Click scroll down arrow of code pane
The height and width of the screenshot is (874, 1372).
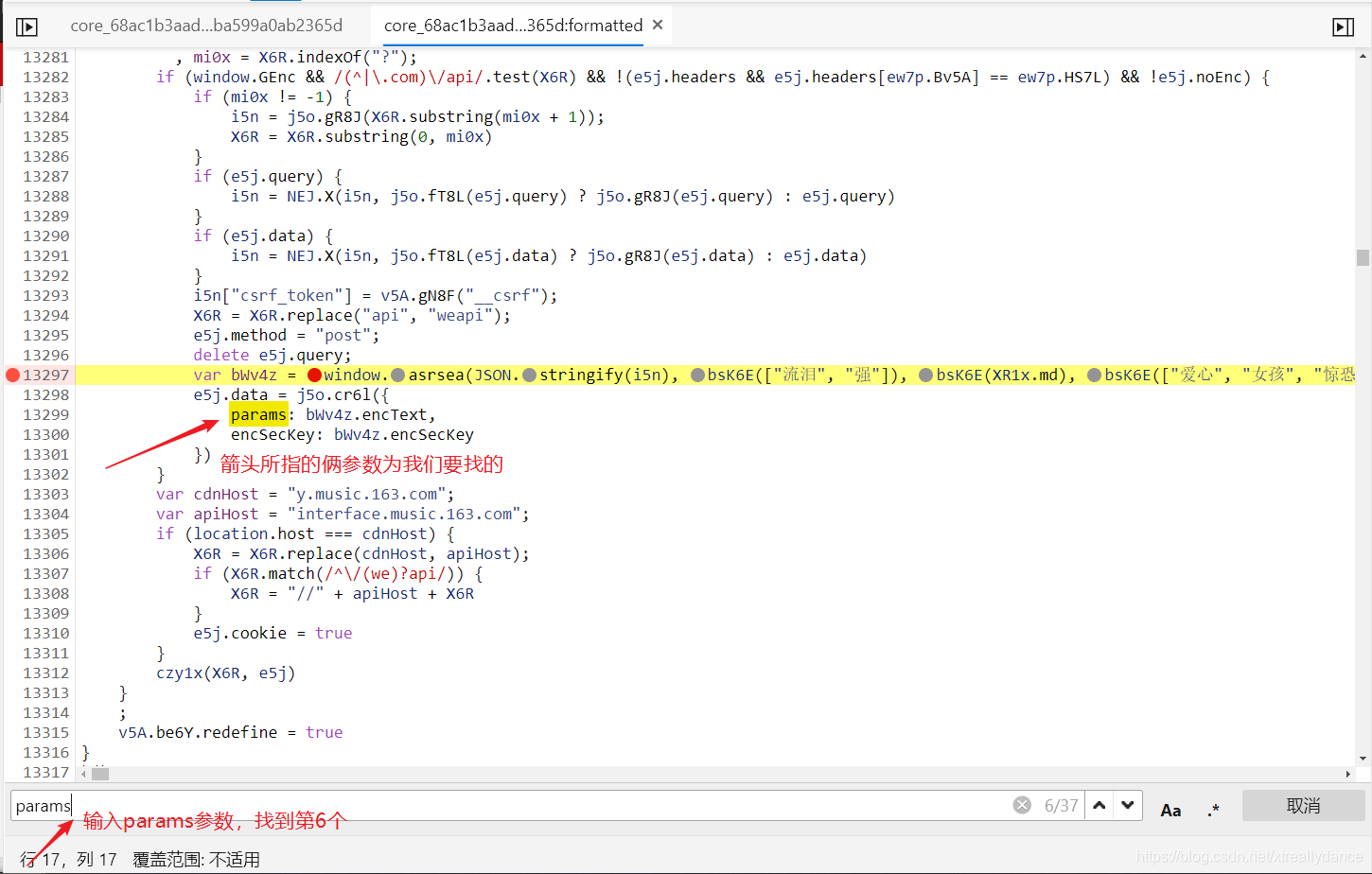[1363, 759]
